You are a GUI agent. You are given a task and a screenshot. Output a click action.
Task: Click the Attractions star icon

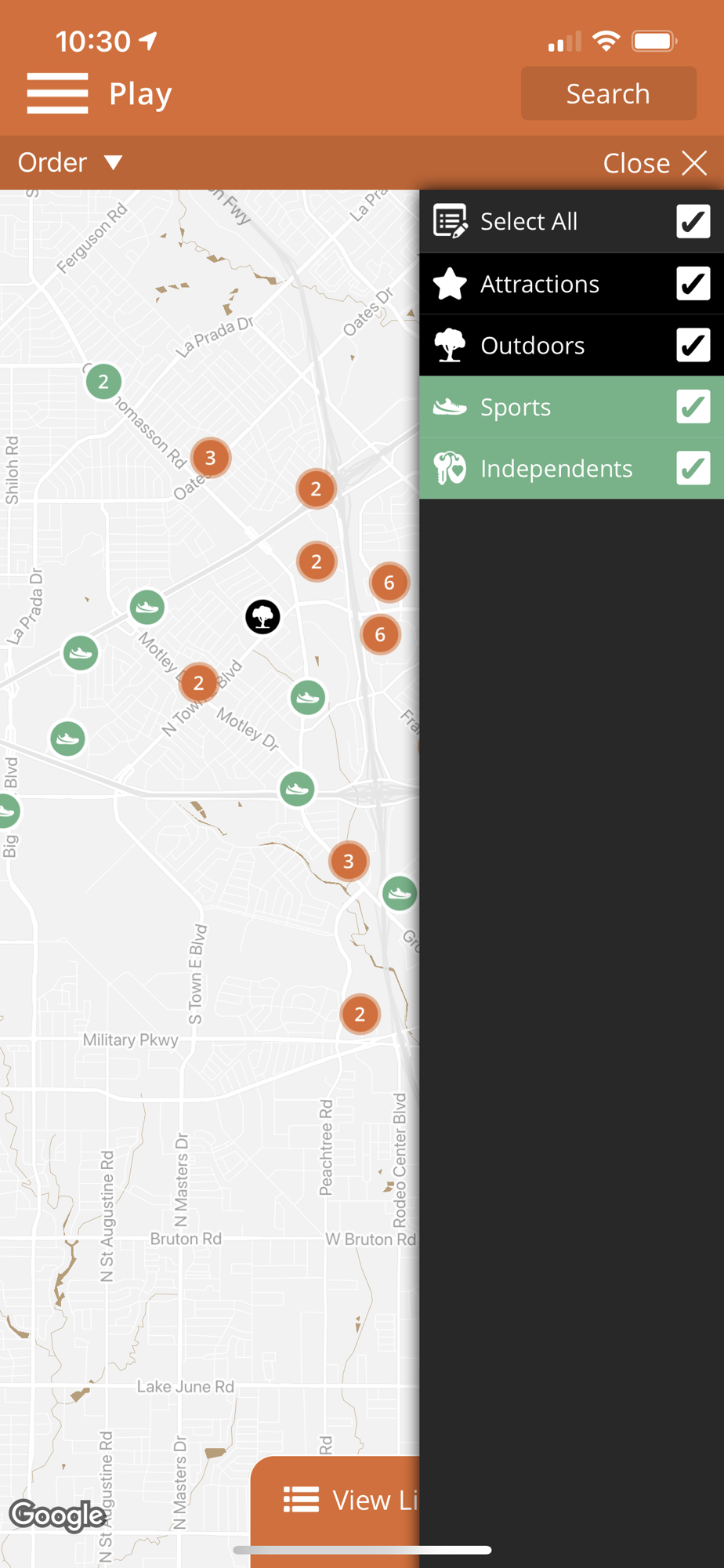tap(451, 284)
